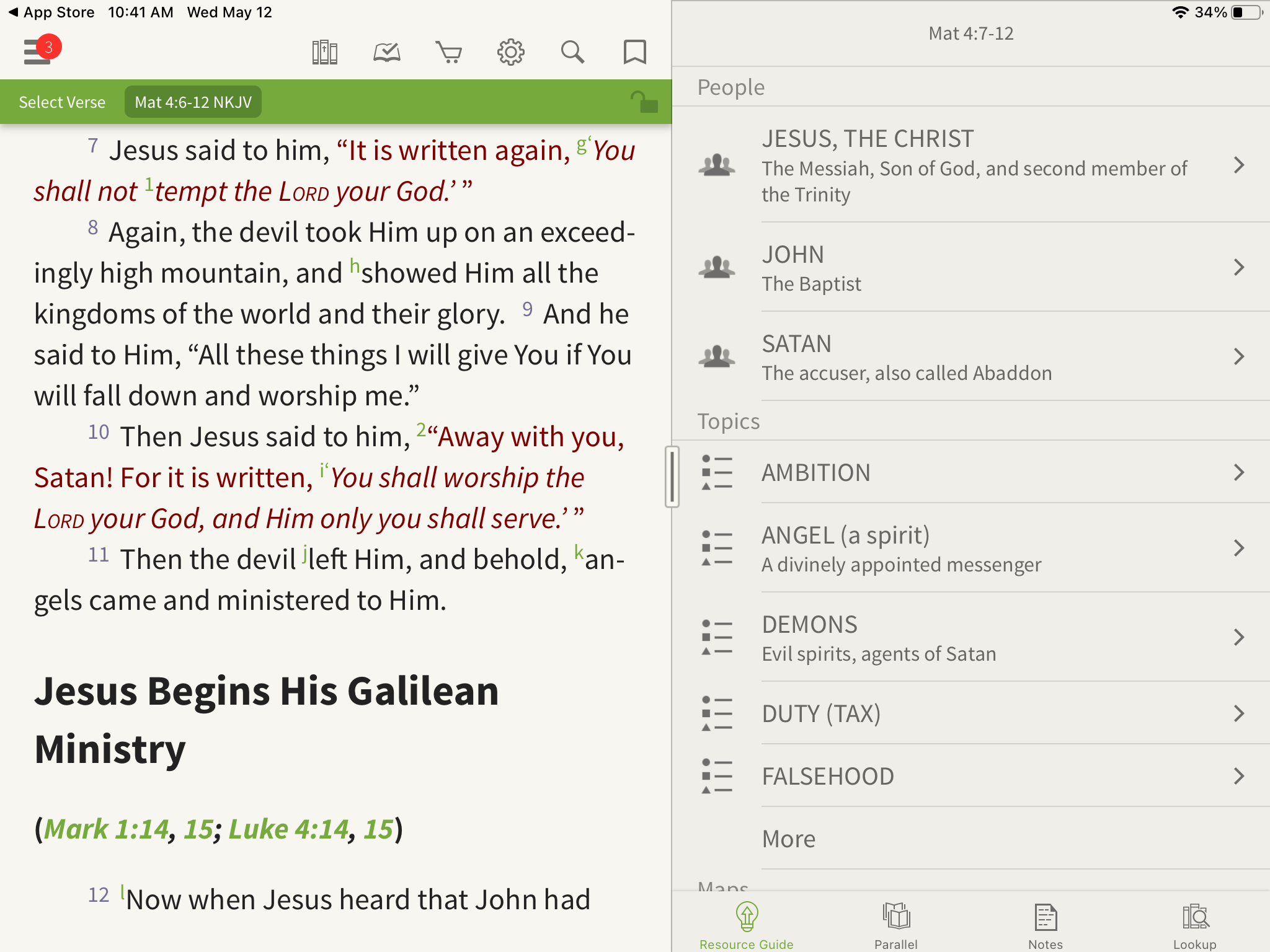Image resolution: width=1270 pixels, height=952 pixels.
Task: Check the battery indicator in status bar
Action: click(1247, 12)
